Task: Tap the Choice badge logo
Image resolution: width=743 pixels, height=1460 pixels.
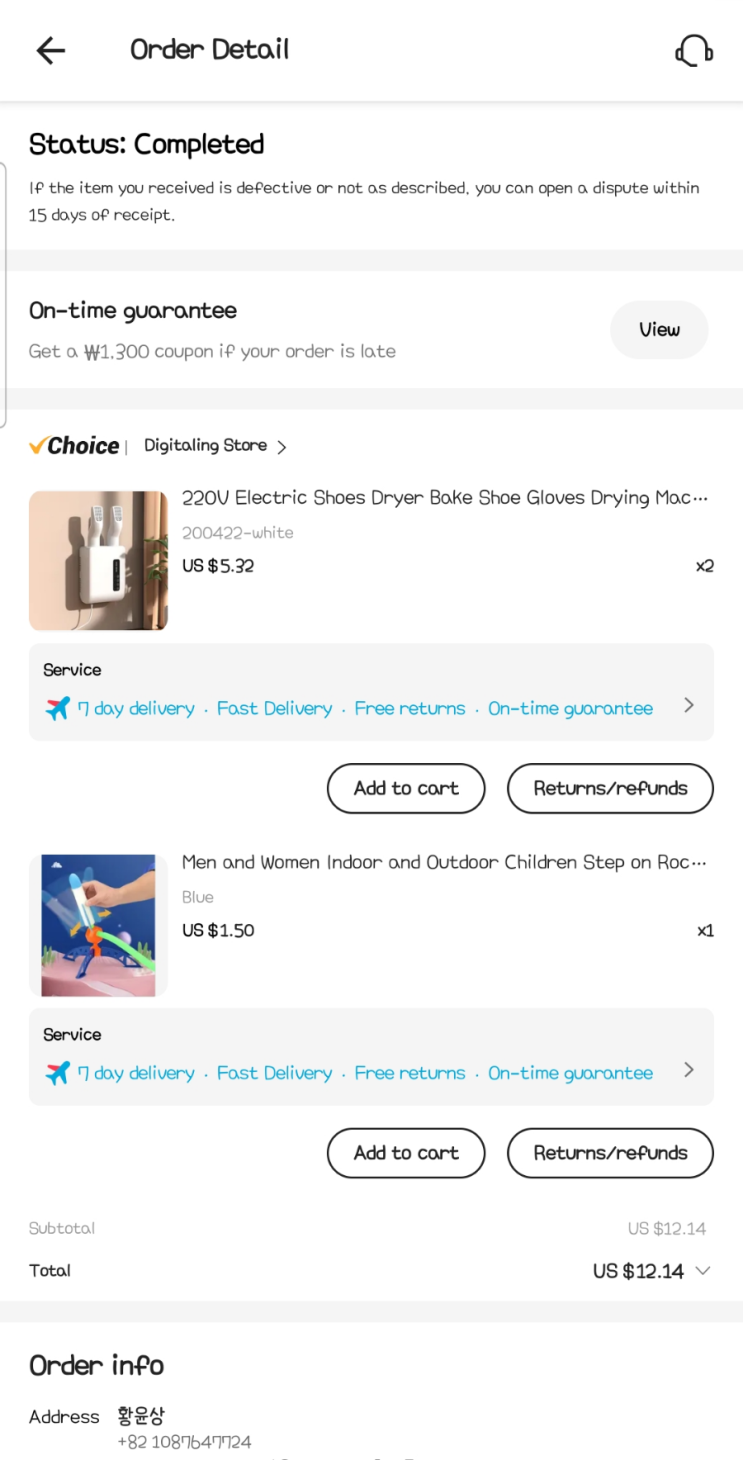Action: tap(75, 446)
